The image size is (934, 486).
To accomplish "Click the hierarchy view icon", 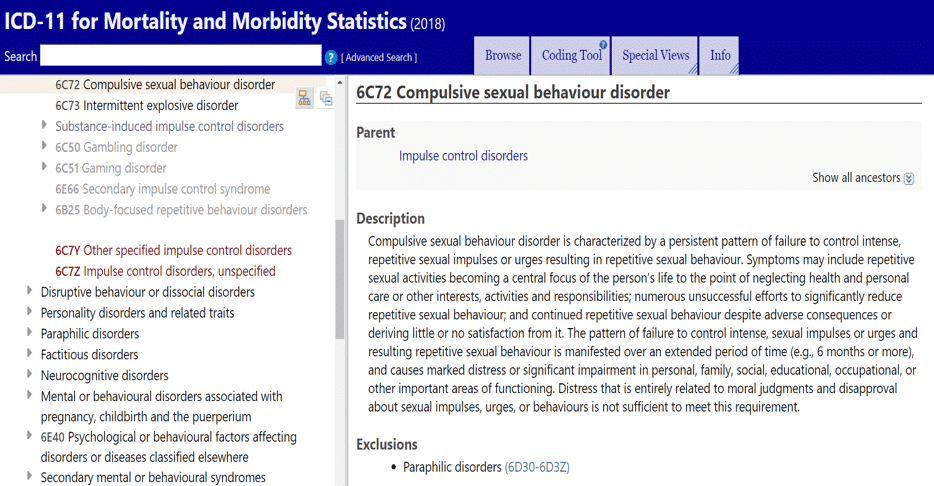I will point(304,98).
